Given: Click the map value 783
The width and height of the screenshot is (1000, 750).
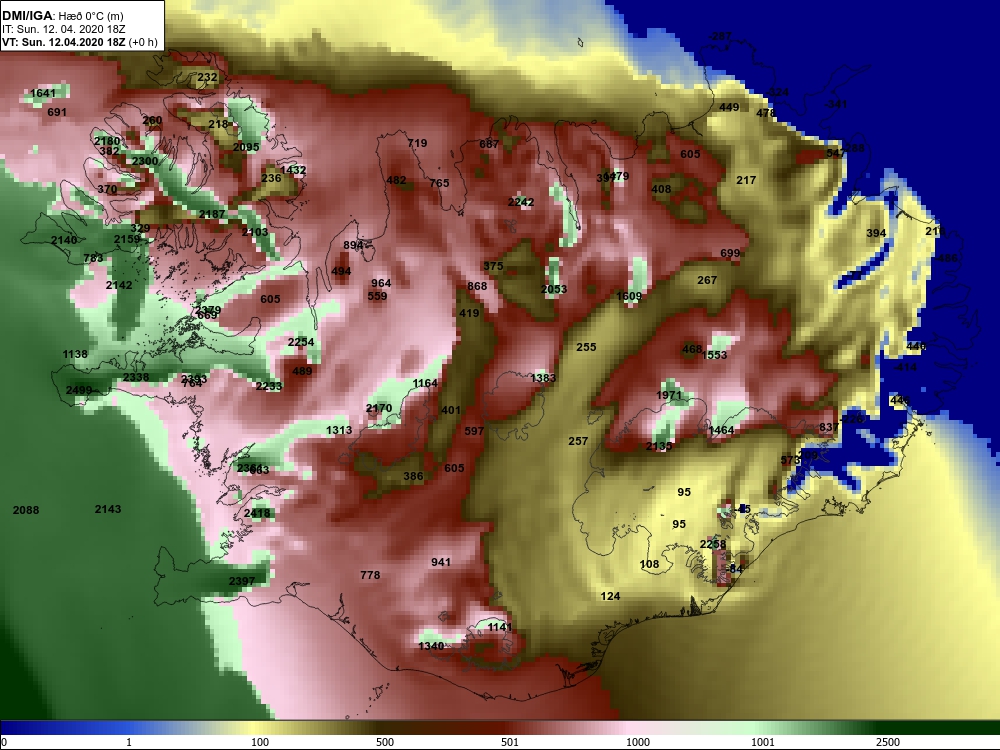Looking at the screenshot, I should tap(93, 258).
